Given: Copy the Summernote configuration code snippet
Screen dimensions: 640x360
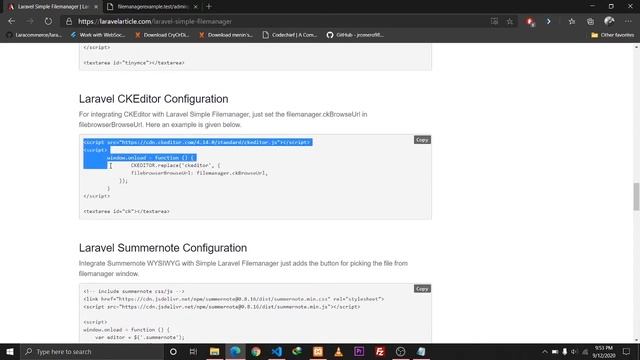Looking at the screenshot, I should pyautogui.click(x=422, y=289).
